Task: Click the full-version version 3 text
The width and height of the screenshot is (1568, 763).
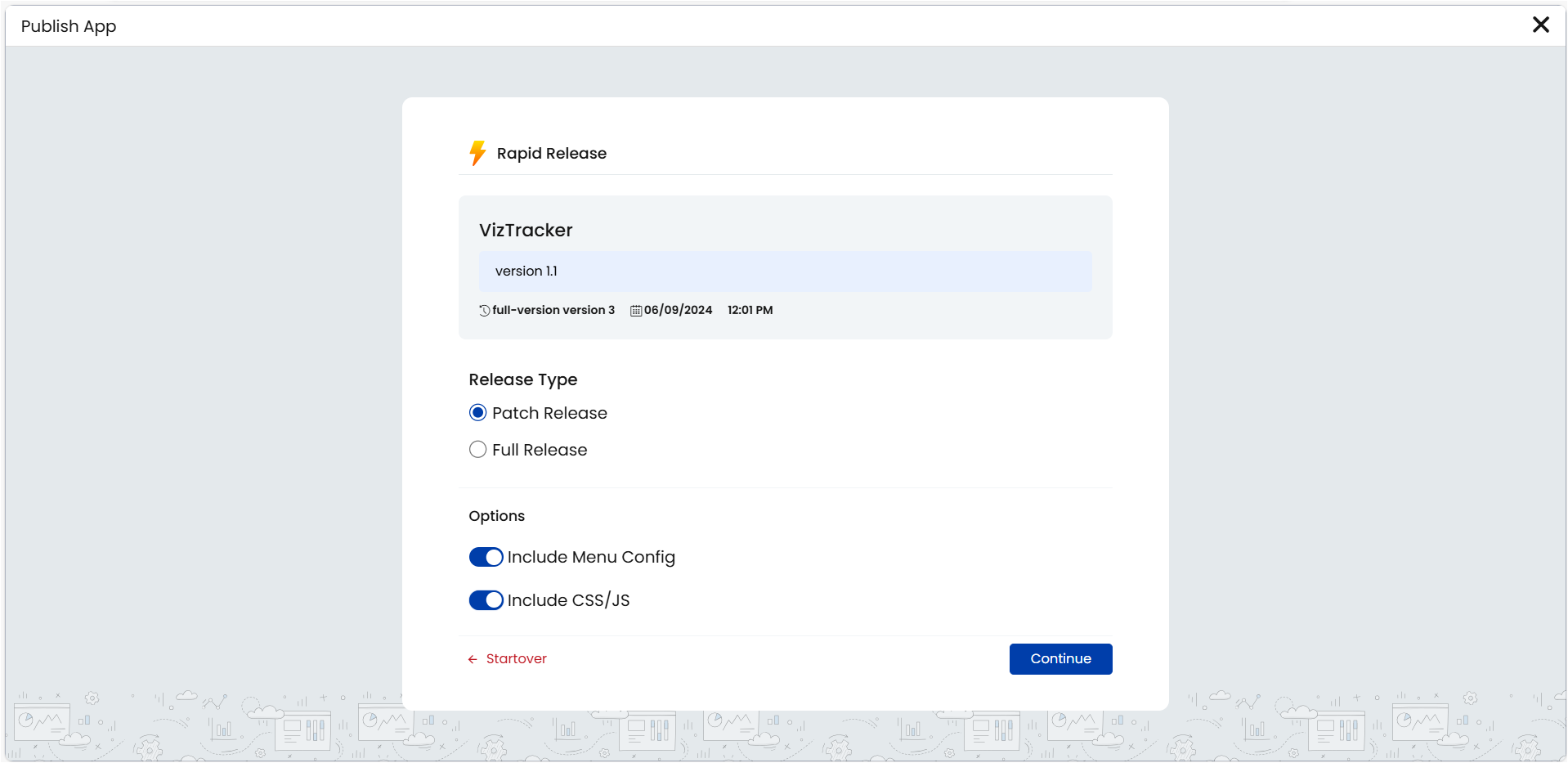Action: (553, 311)
